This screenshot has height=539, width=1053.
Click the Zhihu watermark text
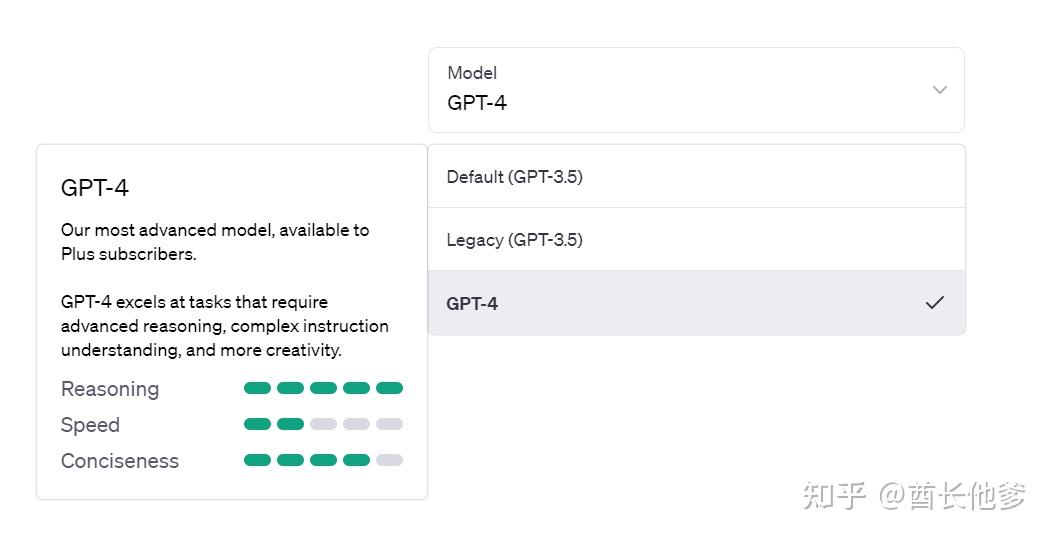point(914,495)
